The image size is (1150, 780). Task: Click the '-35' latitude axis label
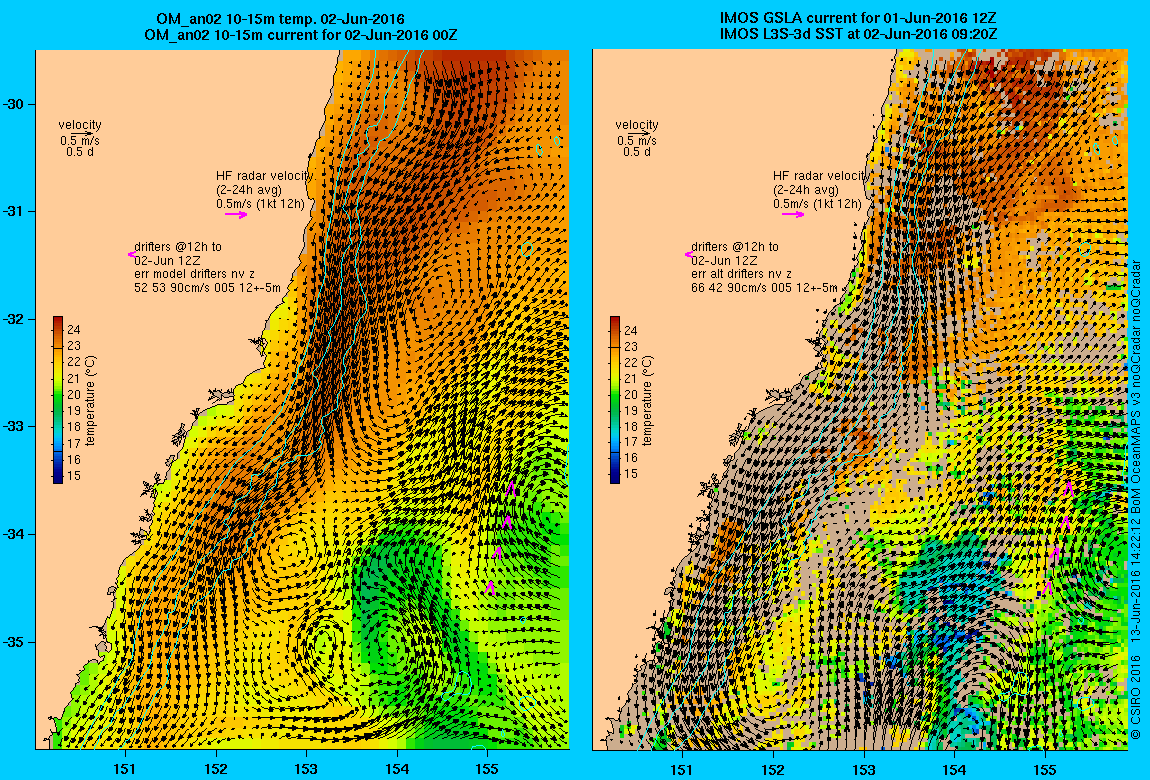pos(14,642)
